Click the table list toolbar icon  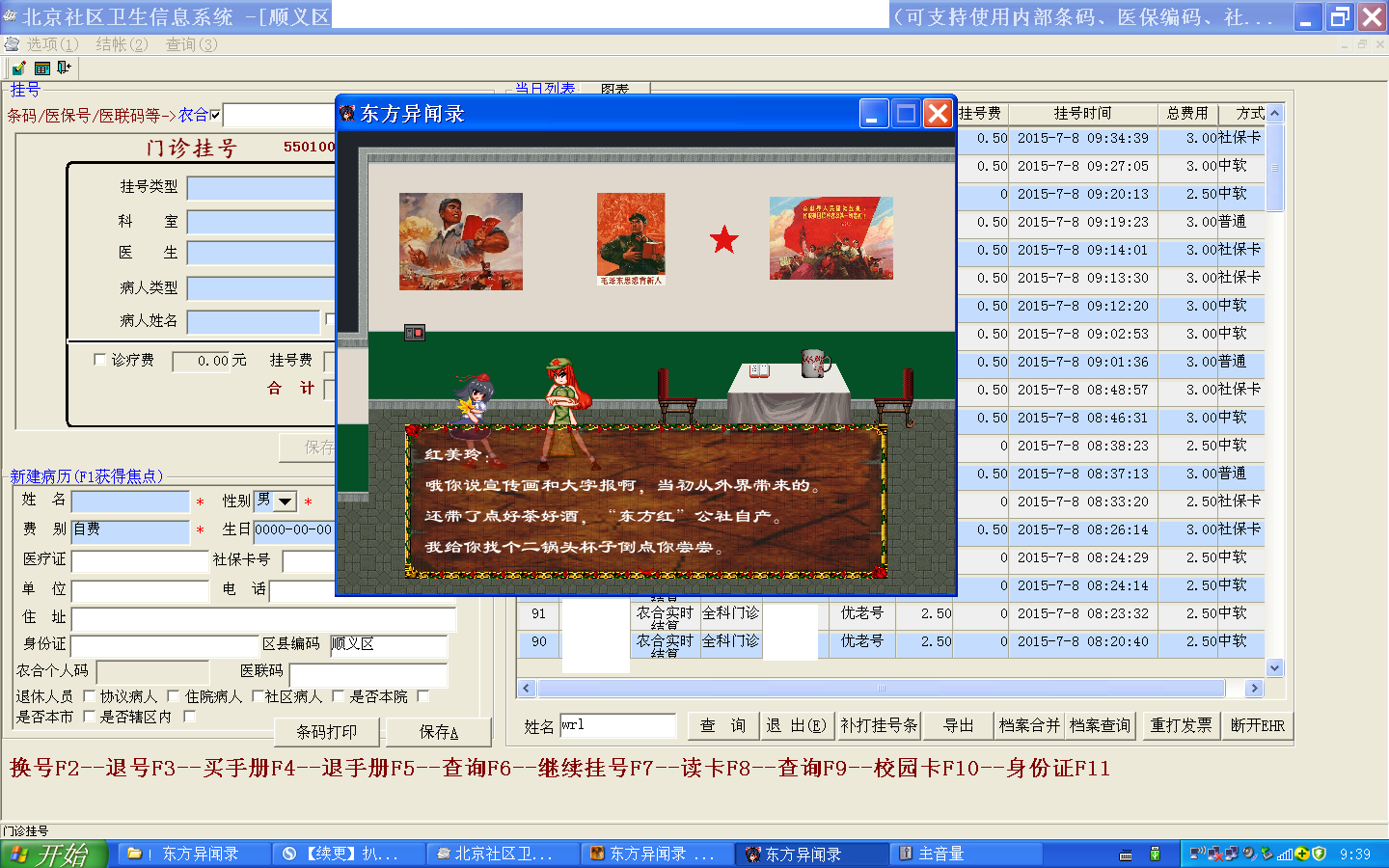coord(41,68)
